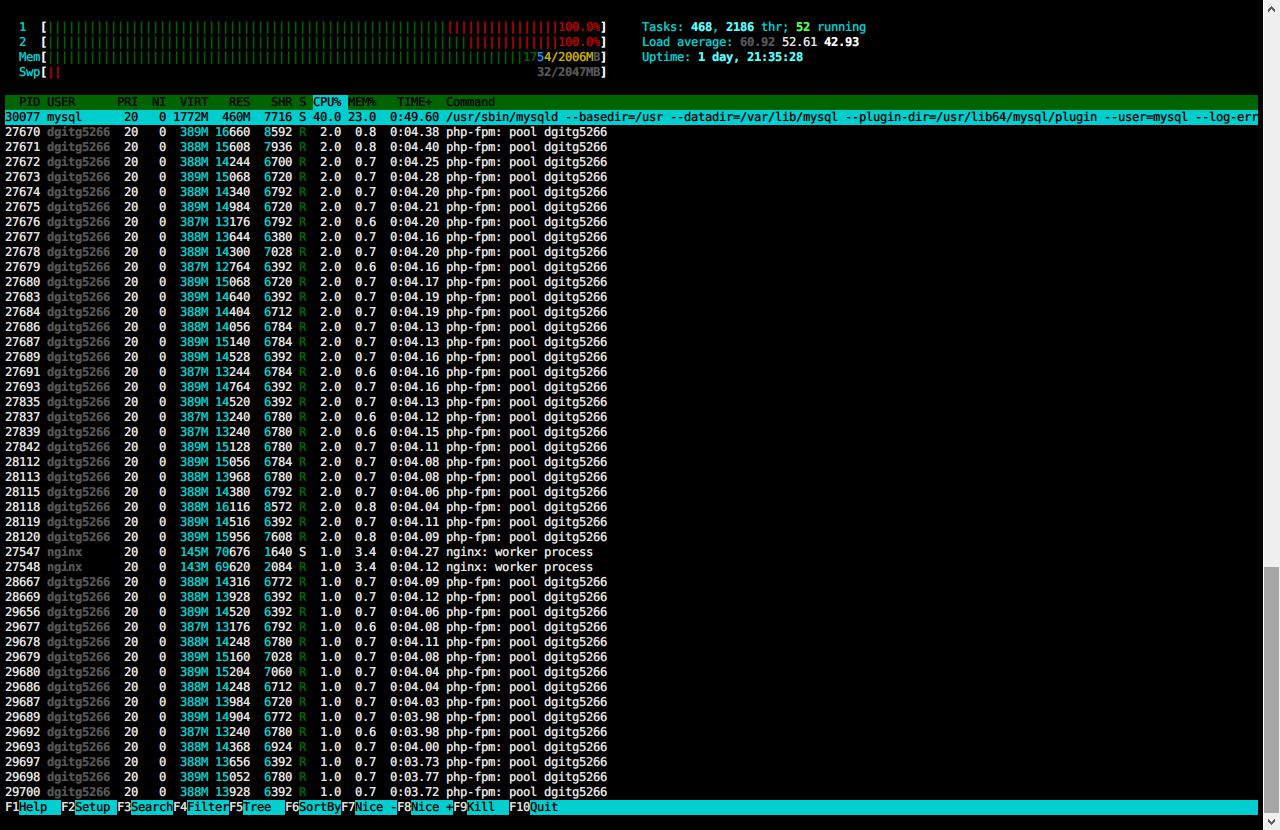Image resolution: width=1280 pixels, height=830 pixels.
Task: Select php-fpm process with PID 27671
Action: point(306,147)
